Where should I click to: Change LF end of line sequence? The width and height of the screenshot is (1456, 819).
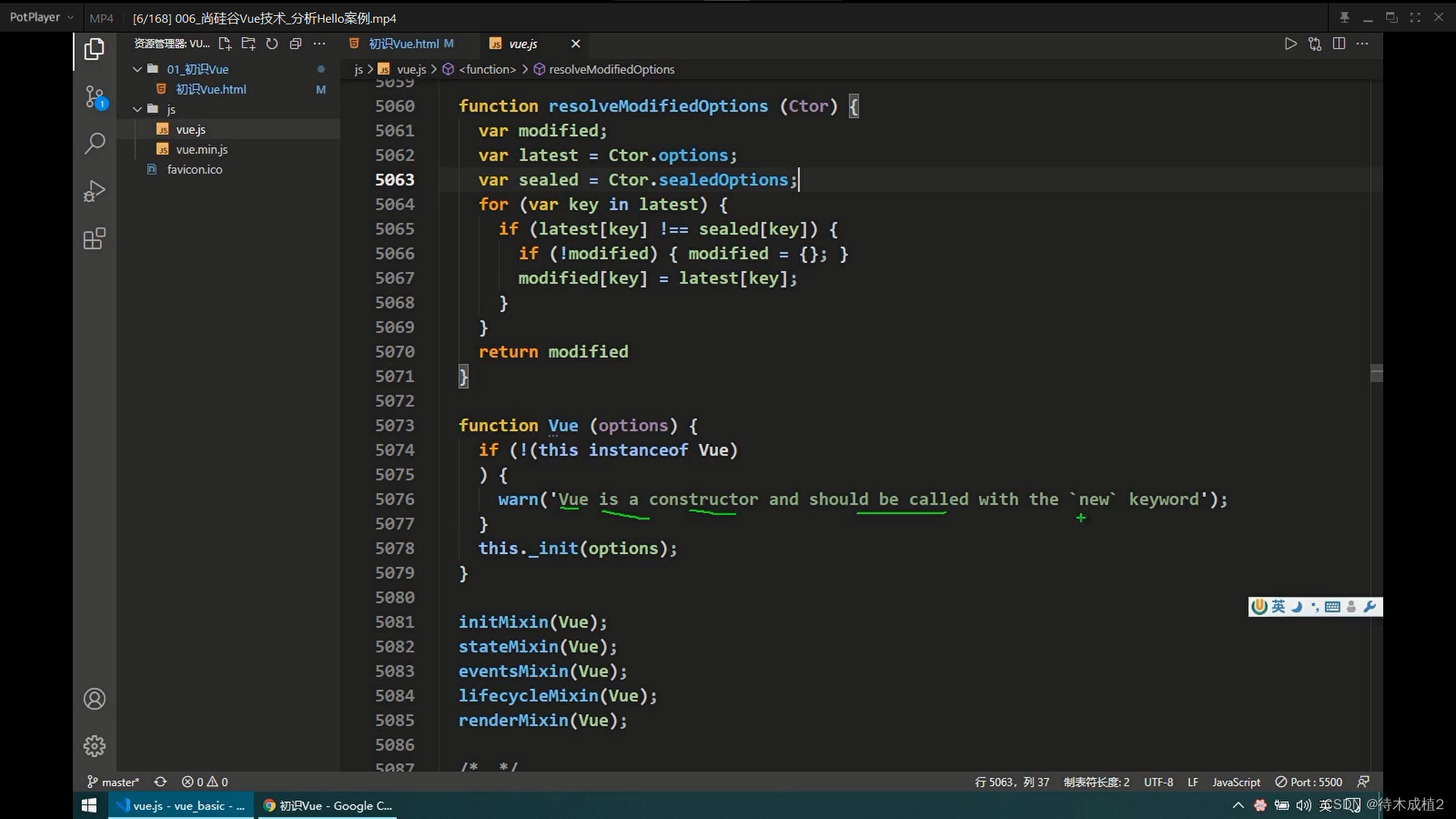(x=1193, y=782)
